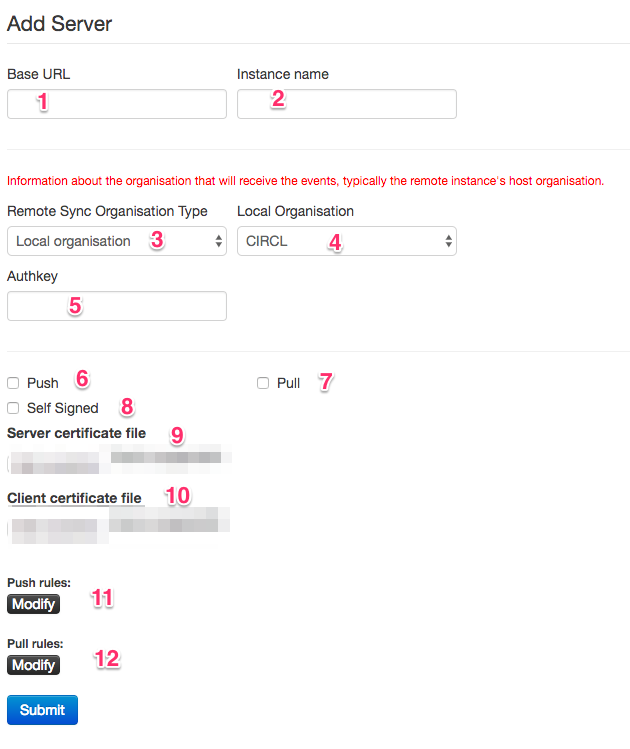630x749 pixels.
Task: Click the "Instance name" label text
Action: (x=283, y=74)
